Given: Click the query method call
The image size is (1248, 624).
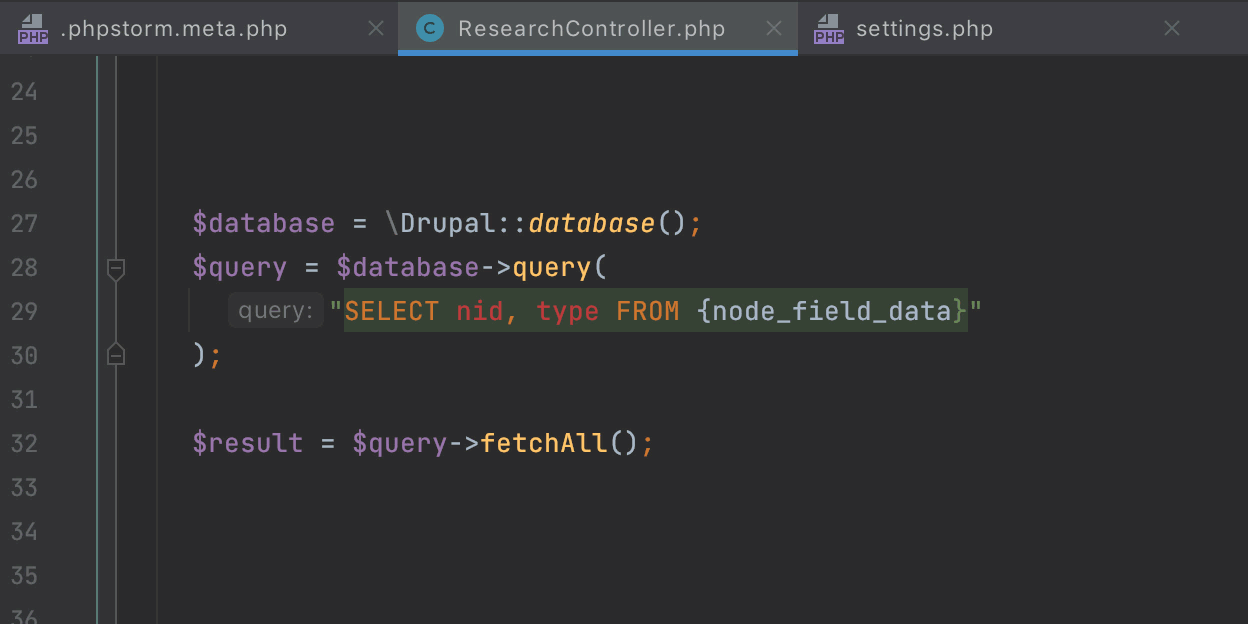Looking at the screenshot, I should [552, 267].
